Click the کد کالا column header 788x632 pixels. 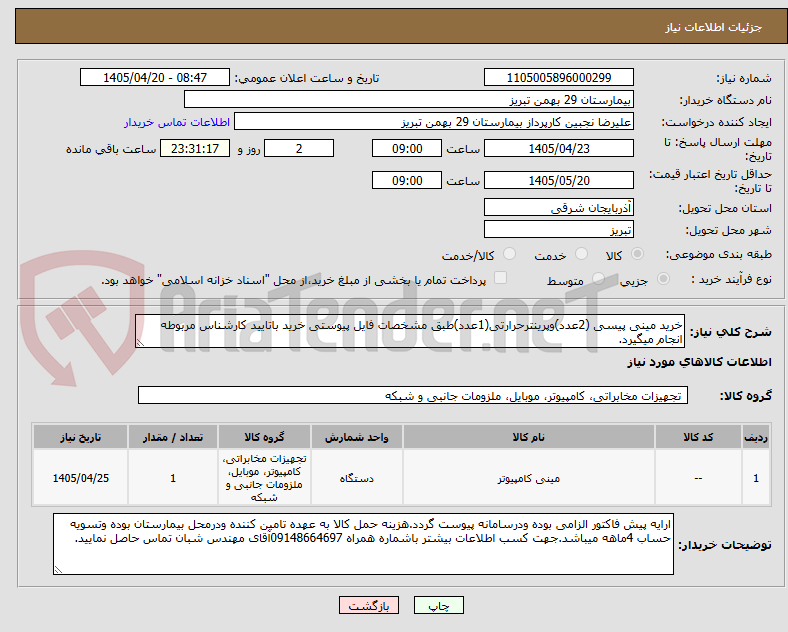point(698,437)
